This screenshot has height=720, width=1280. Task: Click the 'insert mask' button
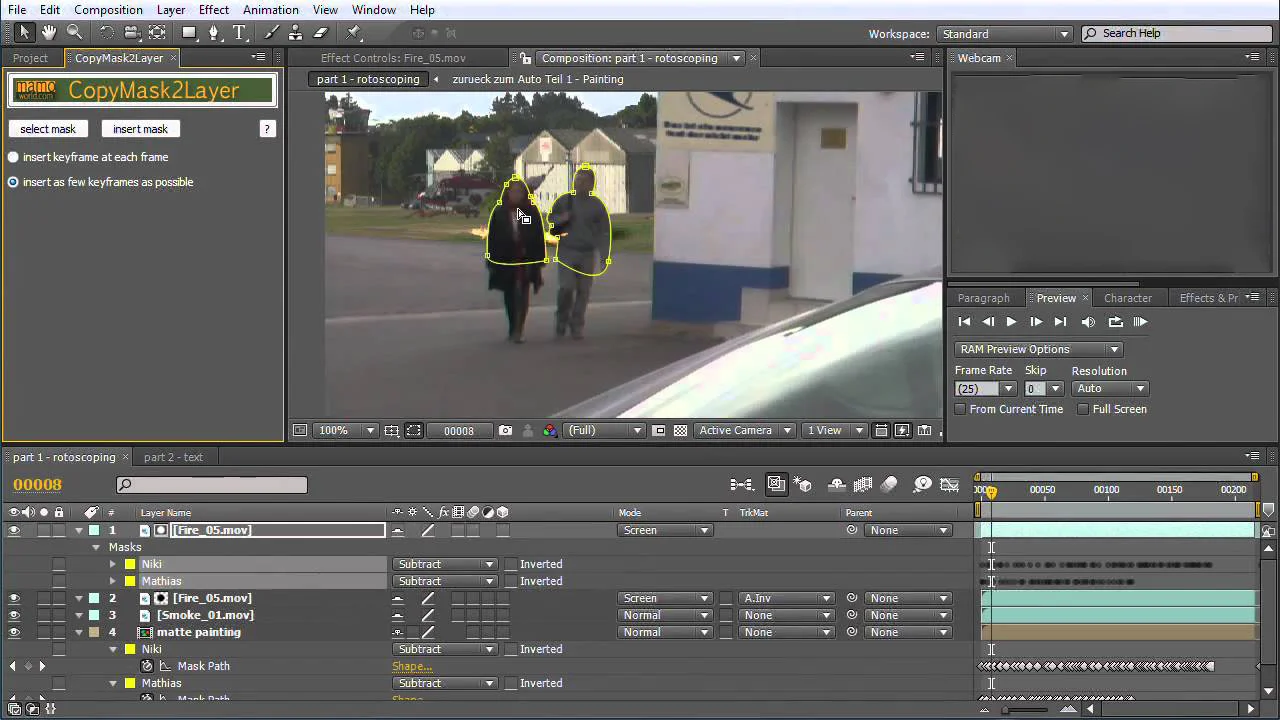click(x=140, y=129)
